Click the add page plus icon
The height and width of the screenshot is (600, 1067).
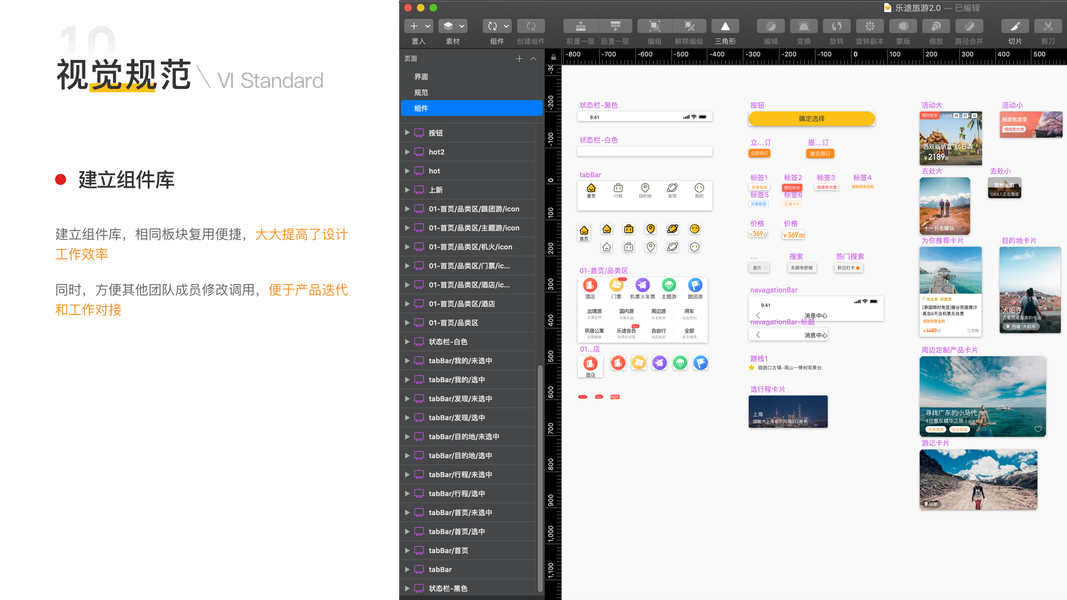coord(519,59)
